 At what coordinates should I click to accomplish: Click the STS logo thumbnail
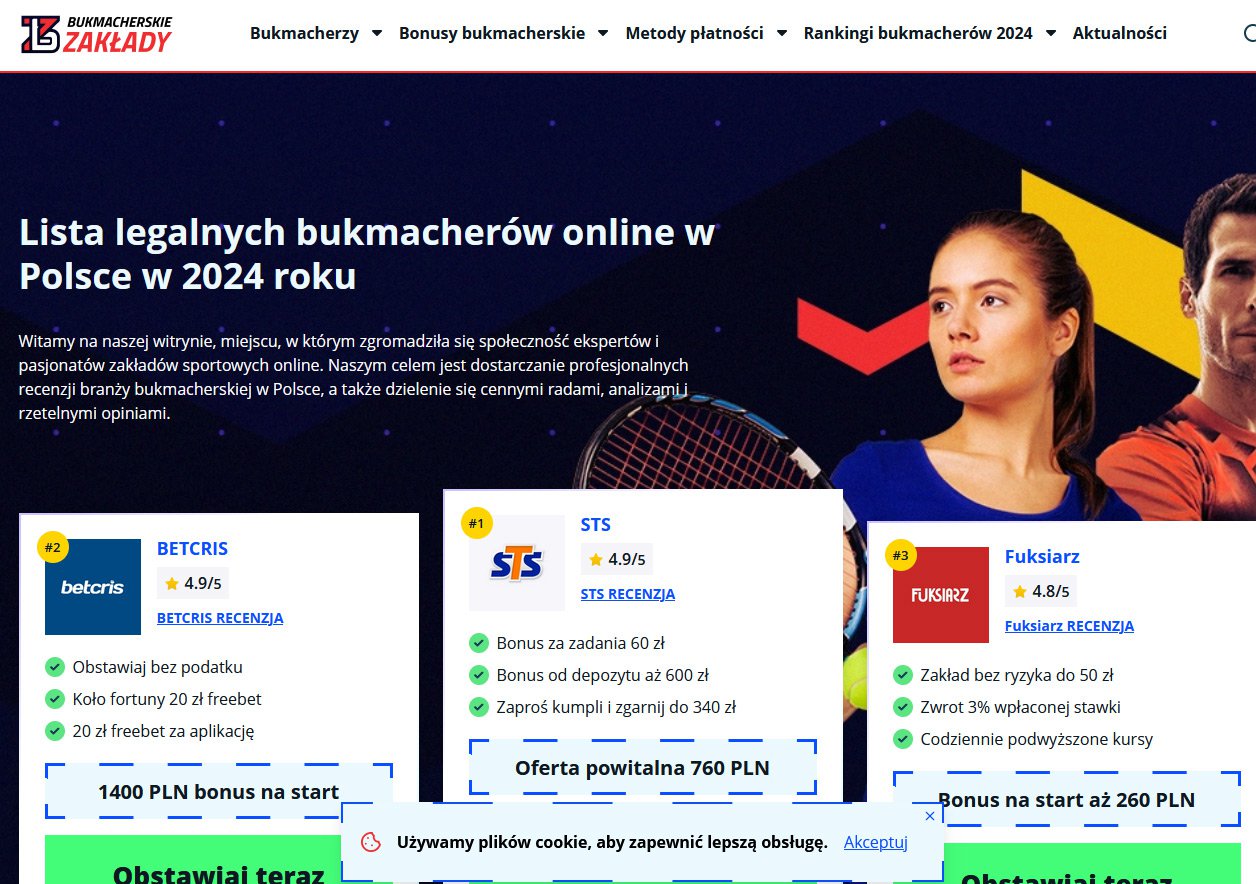click(x=517, y=563)
